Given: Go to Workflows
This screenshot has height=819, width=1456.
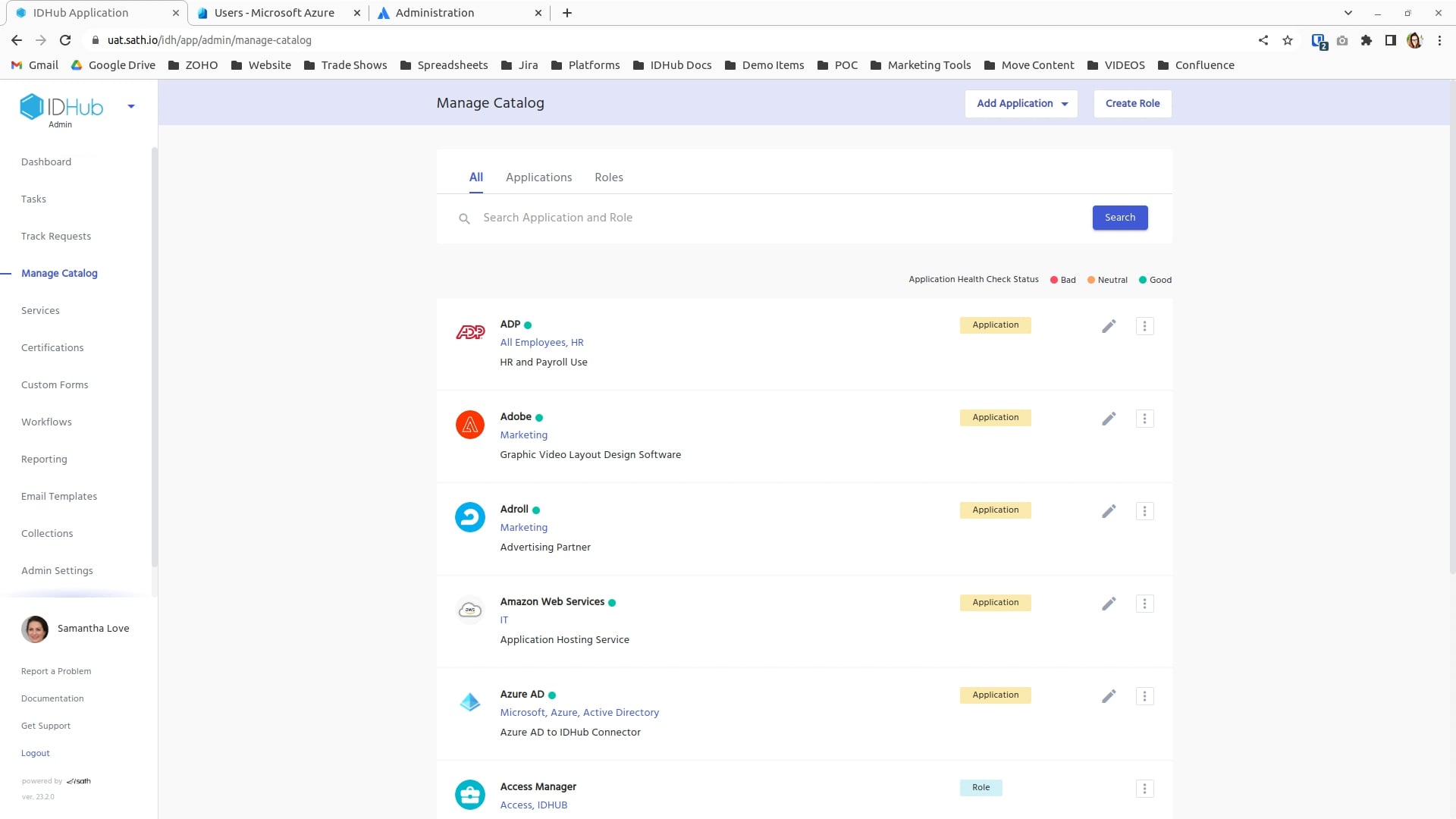Looking at the screenshot, I should pos(46,422).
